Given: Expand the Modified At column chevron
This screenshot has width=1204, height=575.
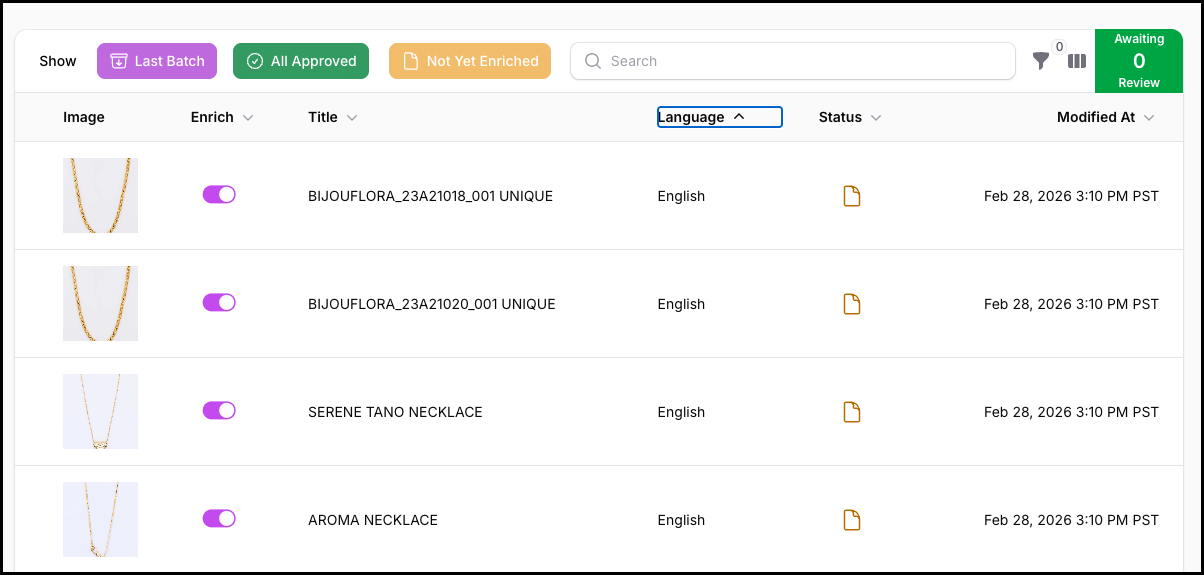Looking at the screenshot, I should click(x=1149, y=118).
